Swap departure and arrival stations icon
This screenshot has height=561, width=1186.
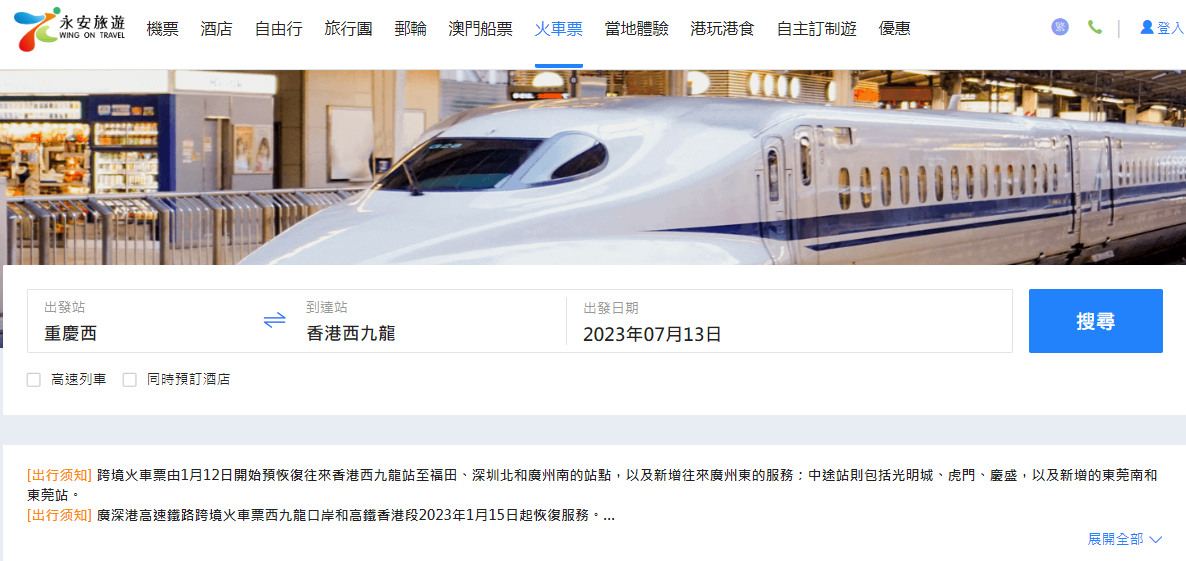tap(275, 320)
